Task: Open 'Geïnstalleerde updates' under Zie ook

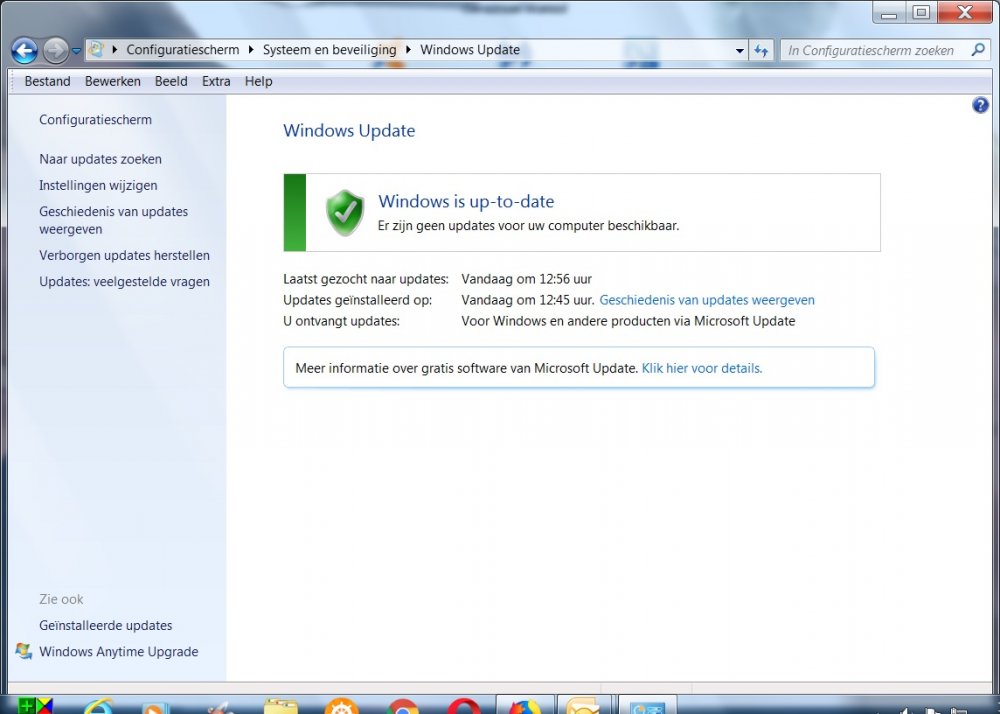Action: 106,625
